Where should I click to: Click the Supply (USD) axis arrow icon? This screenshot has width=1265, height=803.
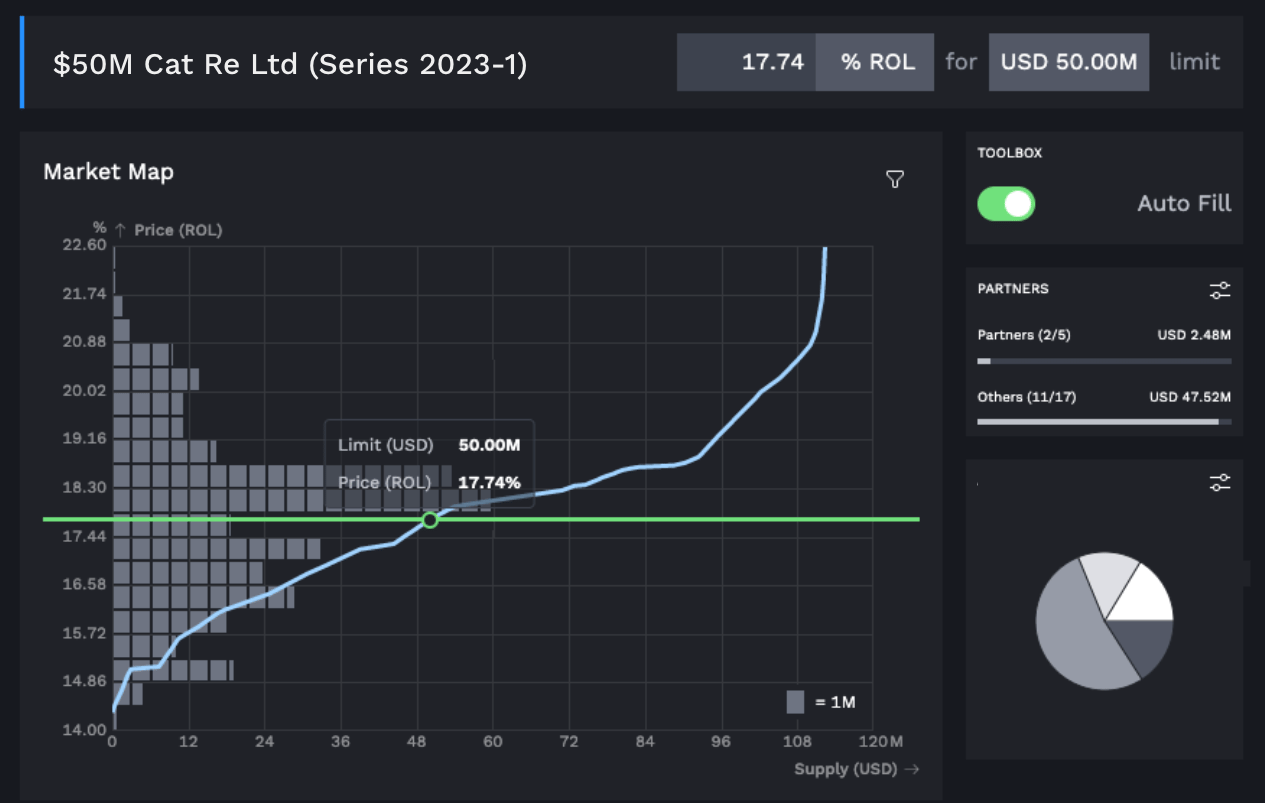point(910,769)
